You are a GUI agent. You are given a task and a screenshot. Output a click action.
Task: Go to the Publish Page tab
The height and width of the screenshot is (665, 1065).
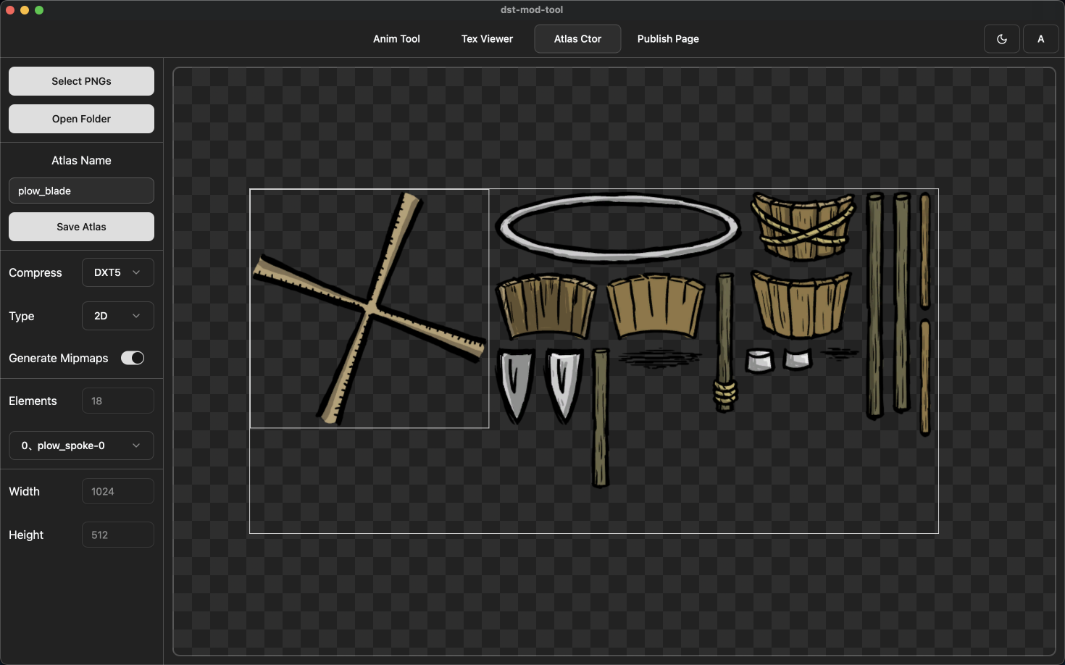pos(668,39)
